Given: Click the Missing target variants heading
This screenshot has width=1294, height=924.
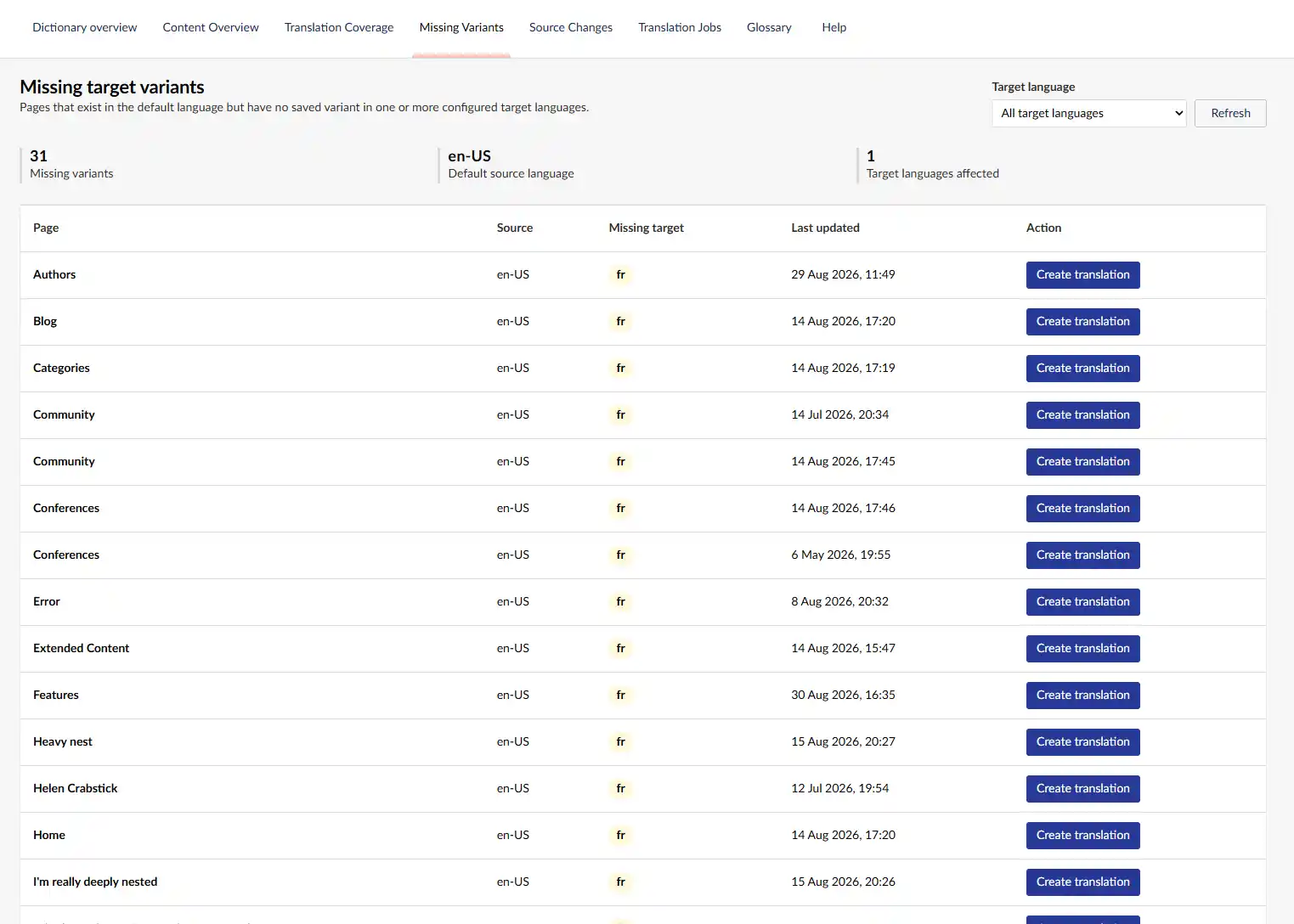Looking at the screenshot, I should 112,87.
